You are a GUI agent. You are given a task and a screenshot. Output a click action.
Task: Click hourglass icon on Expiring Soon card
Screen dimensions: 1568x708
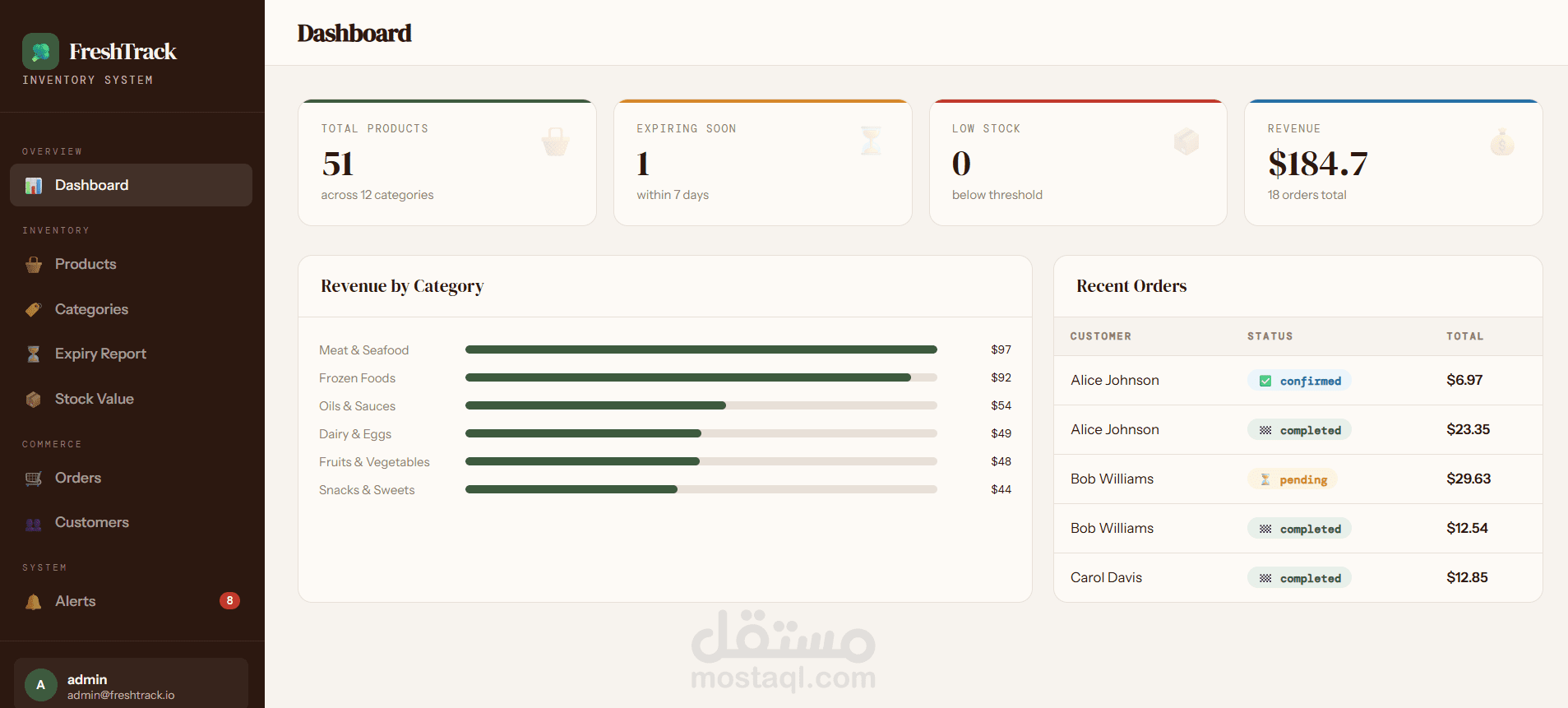pyautogui.click(x=871, y=141)
